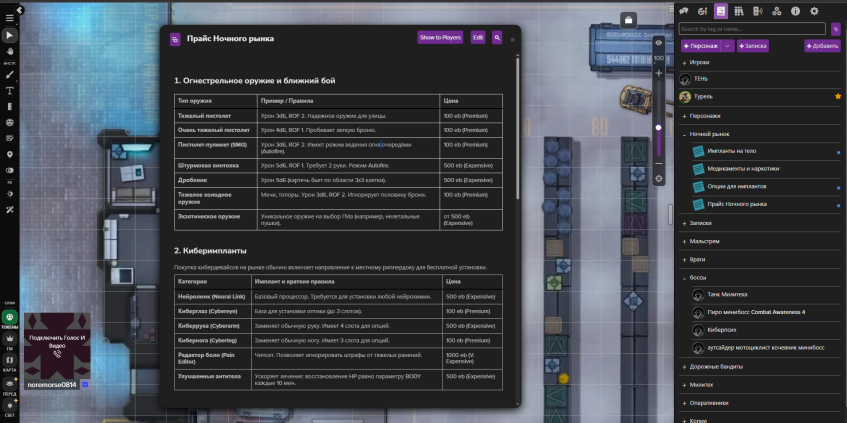Click the magnifier button in handout header
Image resolution: width=847 pixels, height=423 pixels.
click(x=497, y=38)
